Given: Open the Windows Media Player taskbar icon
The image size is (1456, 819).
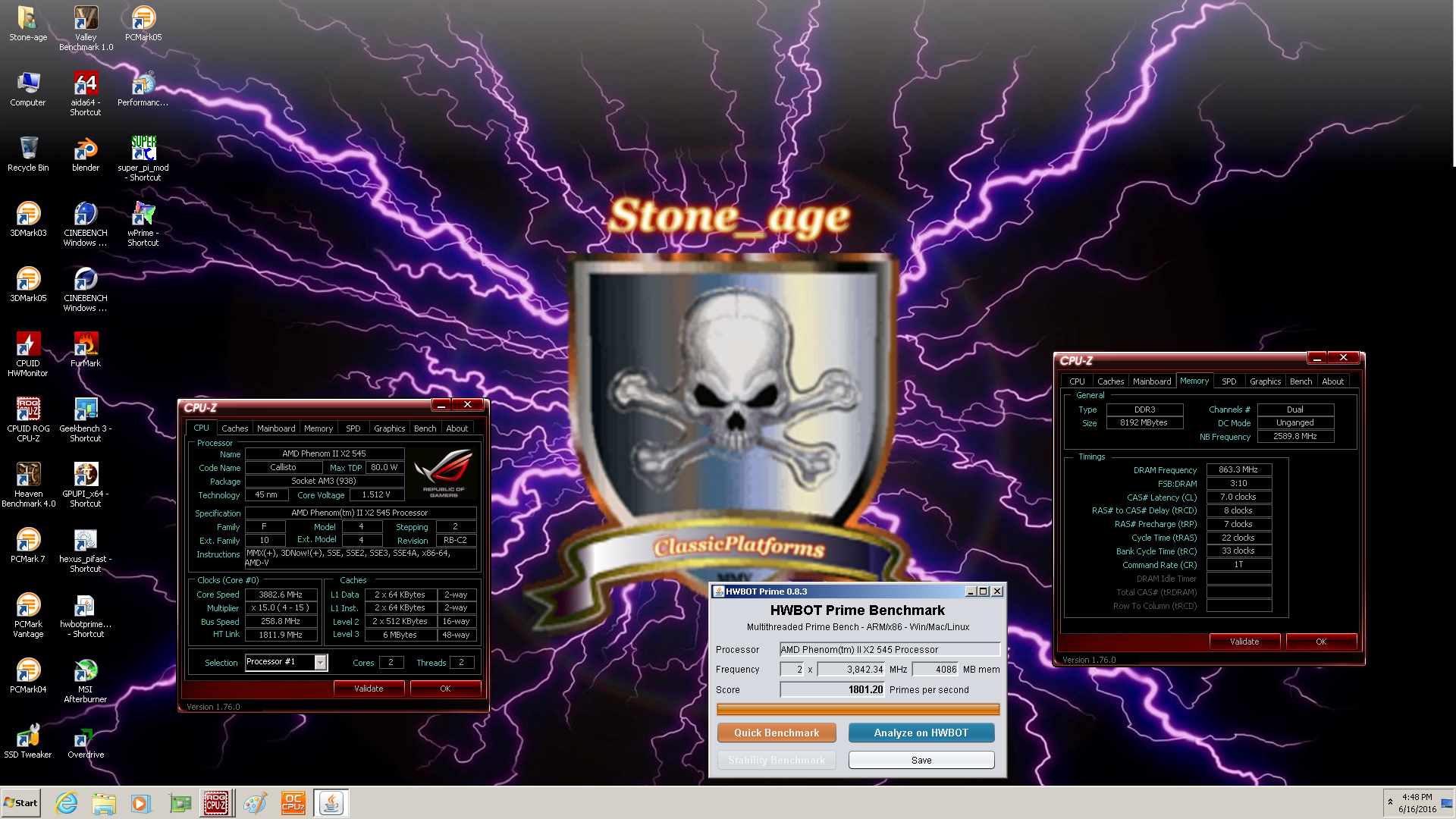Looking at the screenshot, I should coord(141,803).
